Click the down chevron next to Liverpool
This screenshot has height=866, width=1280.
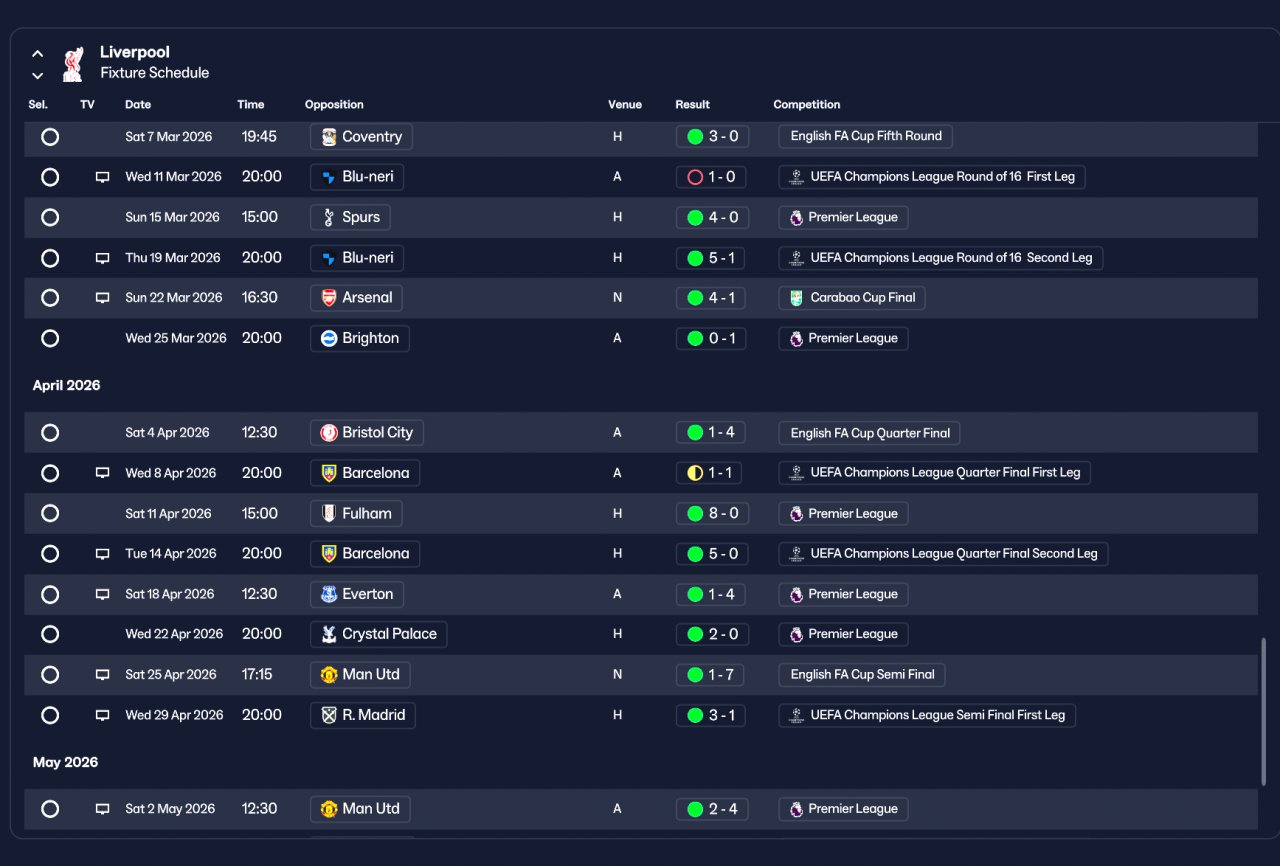pos(37,76)
